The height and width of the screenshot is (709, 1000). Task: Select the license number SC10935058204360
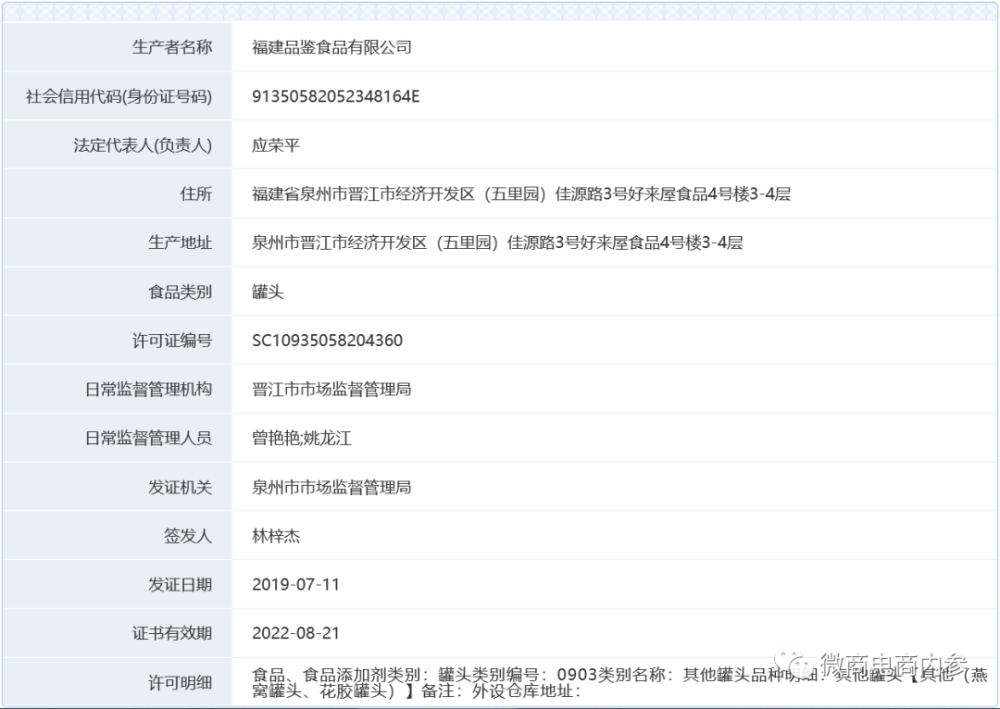327,340
